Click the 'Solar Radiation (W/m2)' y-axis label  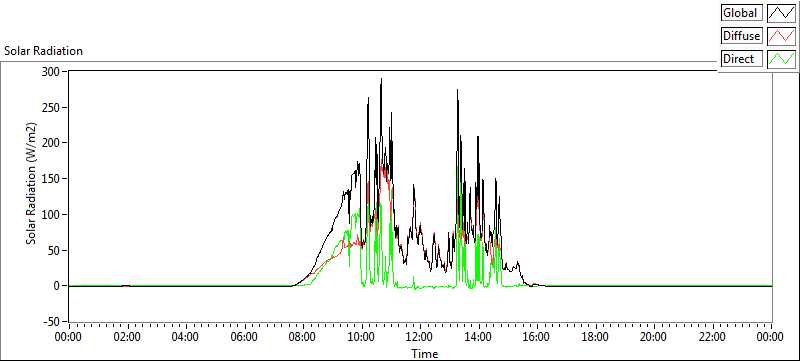point(31,184)
